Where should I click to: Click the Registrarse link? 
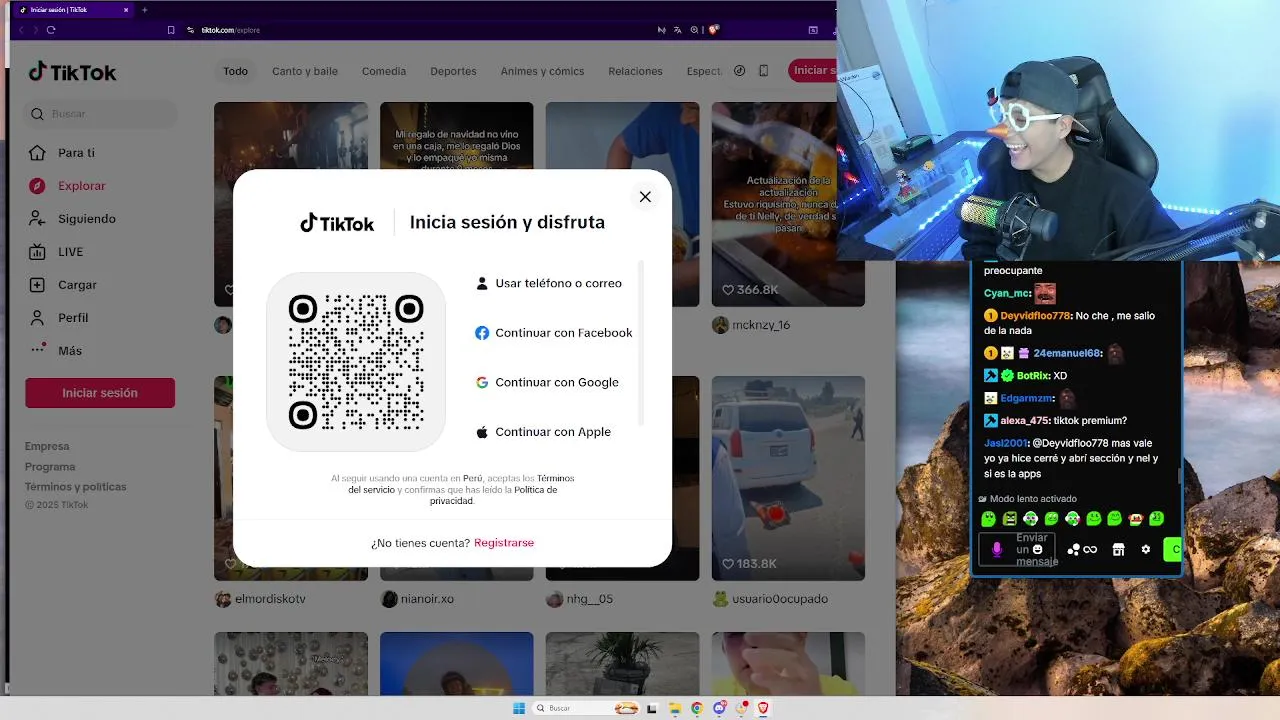point(504,543)
